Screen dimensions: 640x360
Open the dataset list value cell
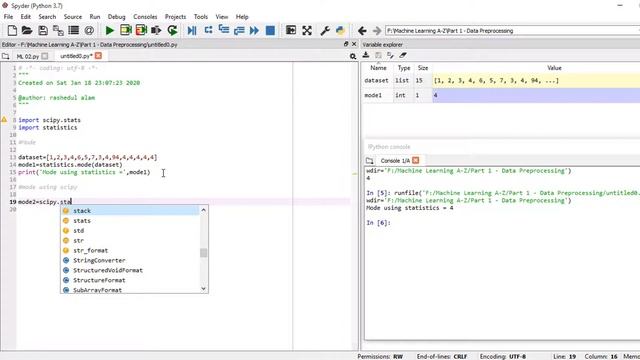(536, 81)
